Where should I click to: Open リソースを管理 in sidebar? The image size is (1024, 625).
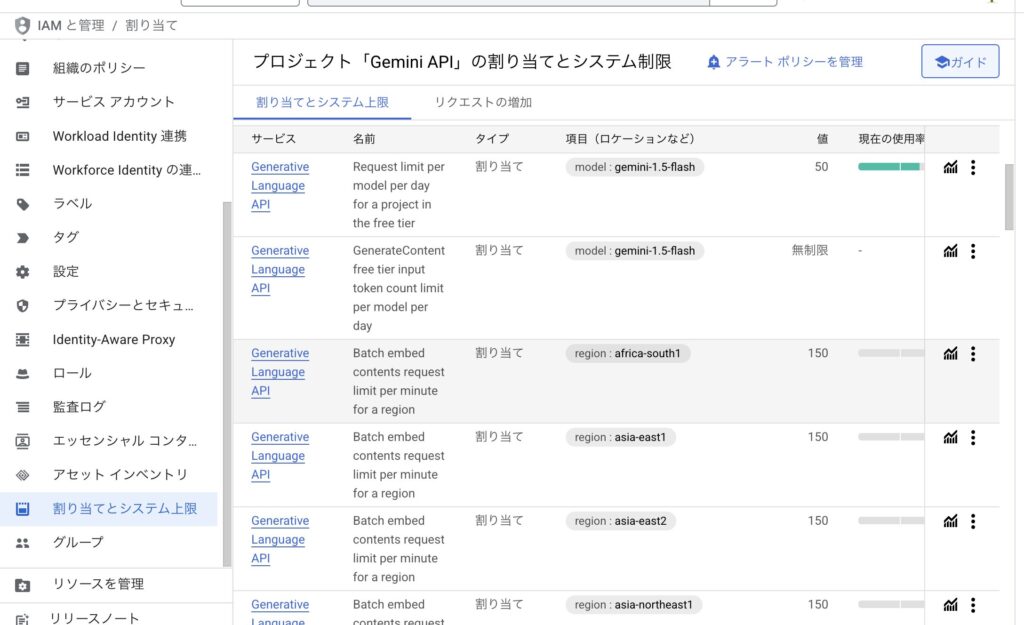(x=97, y=584)
